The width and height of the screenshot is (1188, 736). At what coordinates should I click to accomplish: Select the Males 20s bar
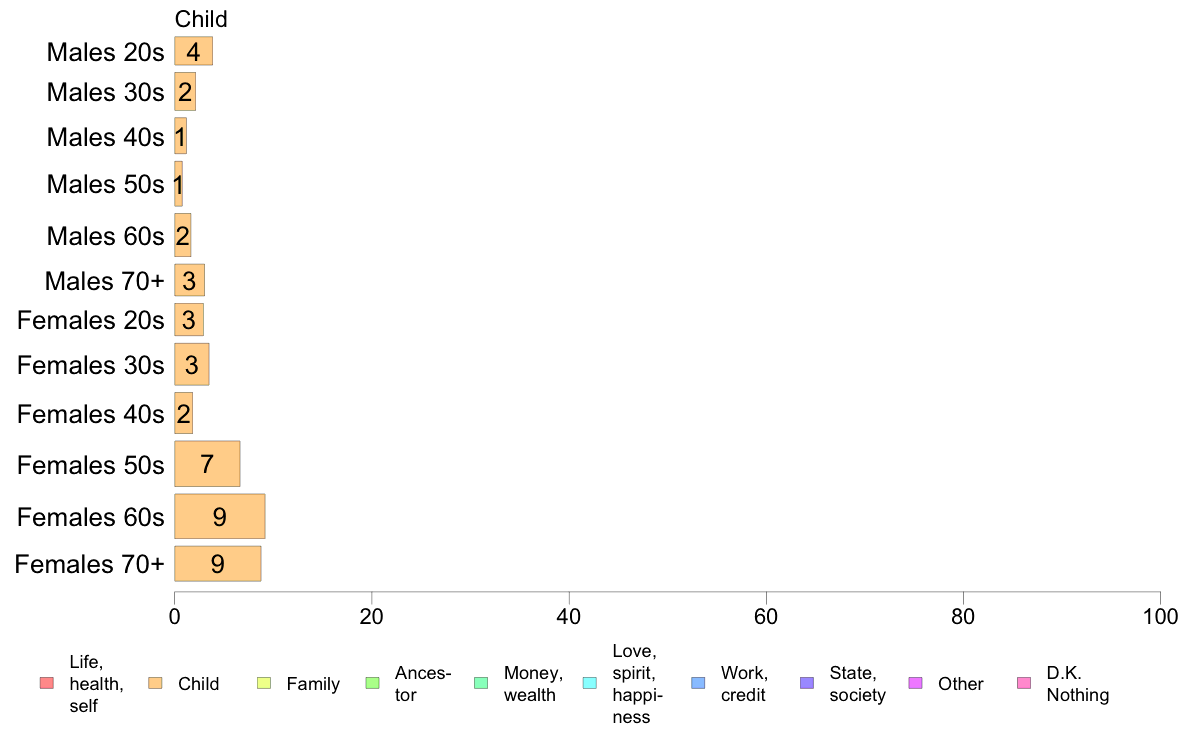[193, 52]
